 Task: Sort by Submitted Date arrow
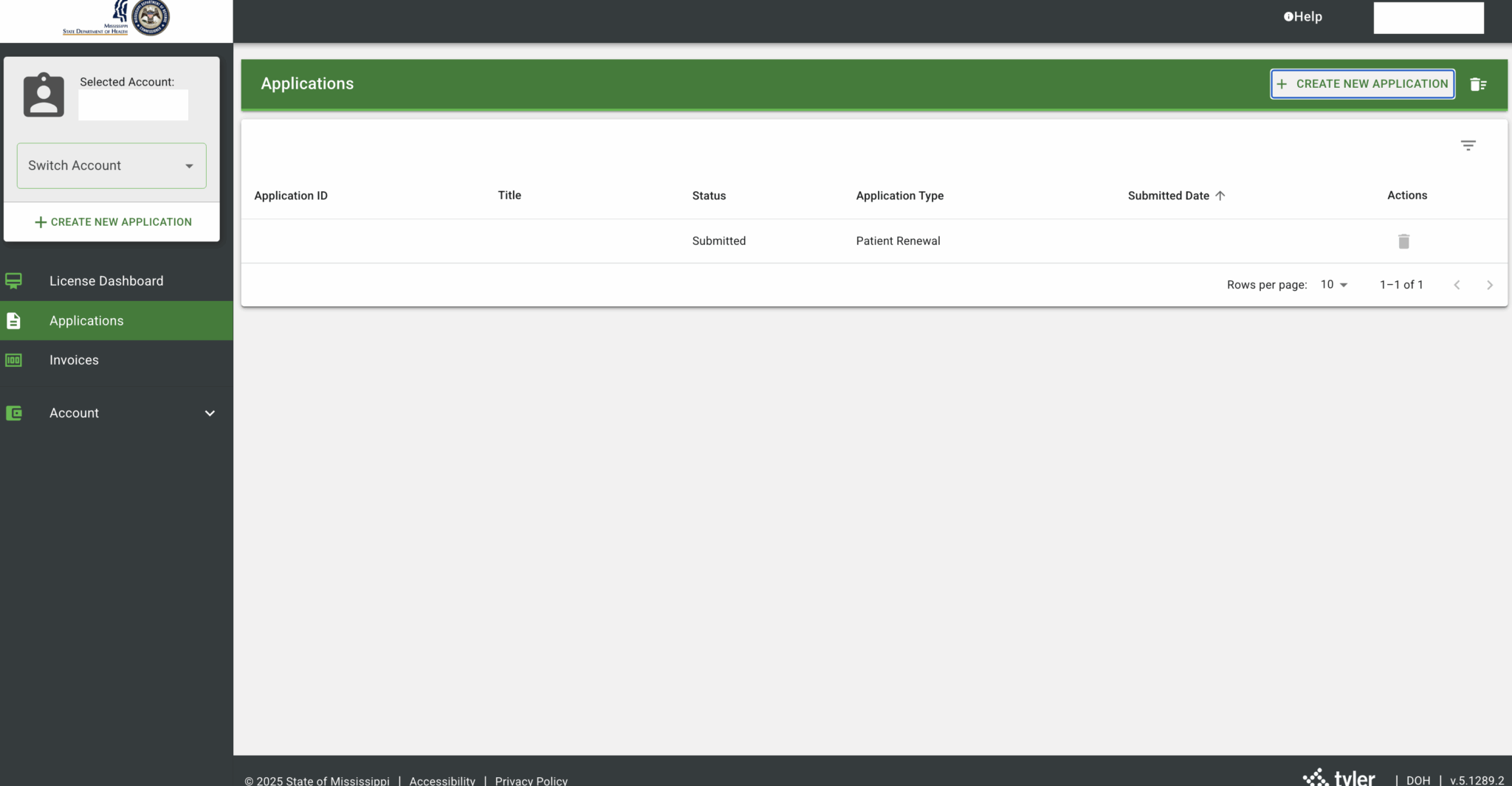(1220, 196)
